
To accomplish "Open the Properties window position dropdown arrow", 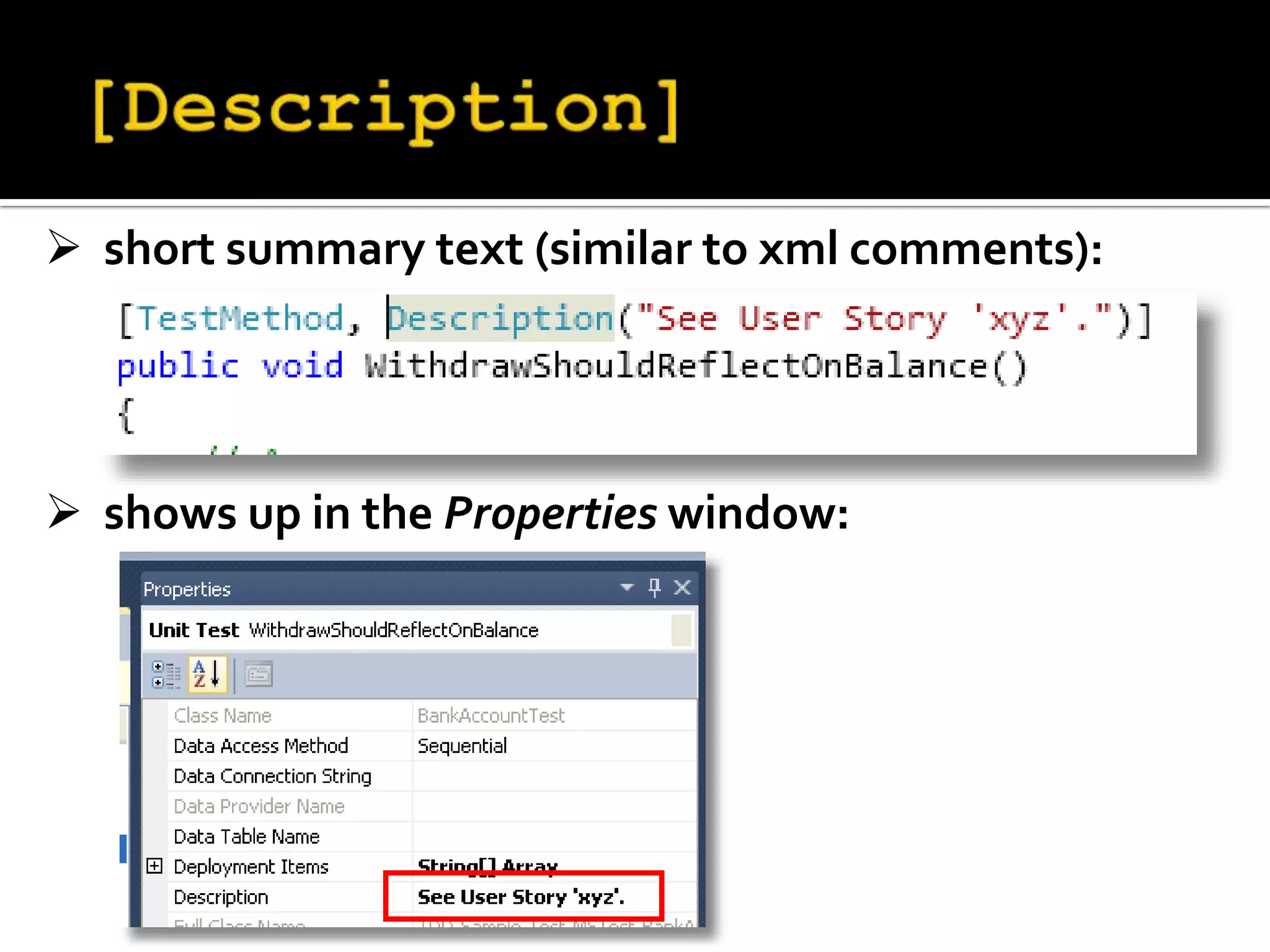I will click(x=627, y=588).
